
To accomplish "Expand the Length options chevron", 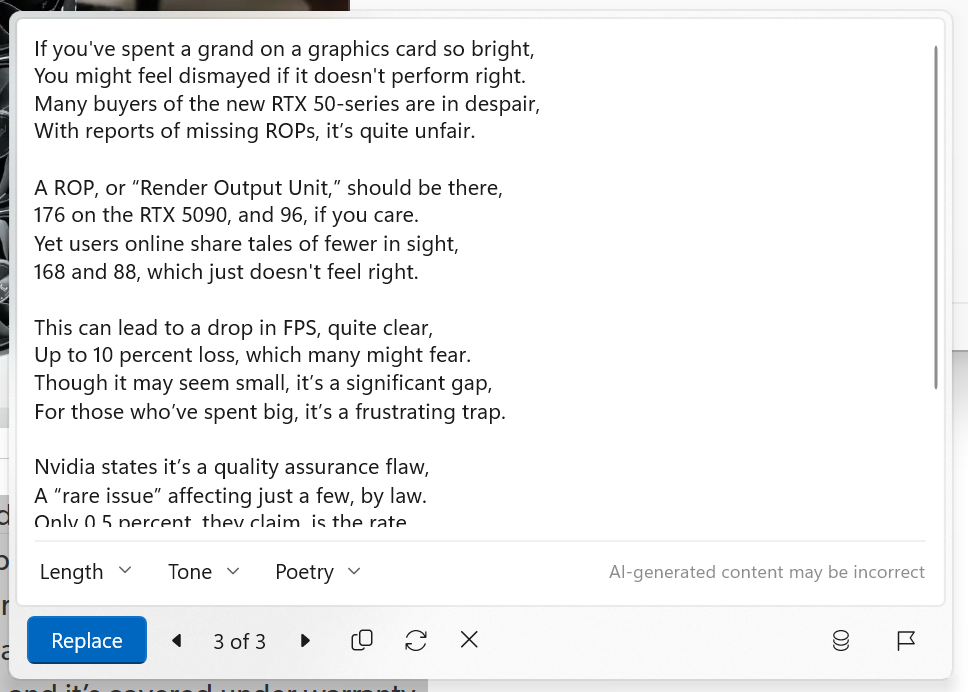I will tap(126, 571).
